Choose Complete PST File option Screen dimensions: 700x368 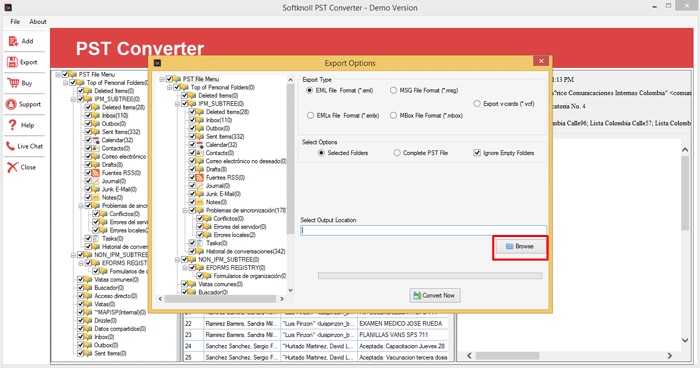tap(397, 153)
